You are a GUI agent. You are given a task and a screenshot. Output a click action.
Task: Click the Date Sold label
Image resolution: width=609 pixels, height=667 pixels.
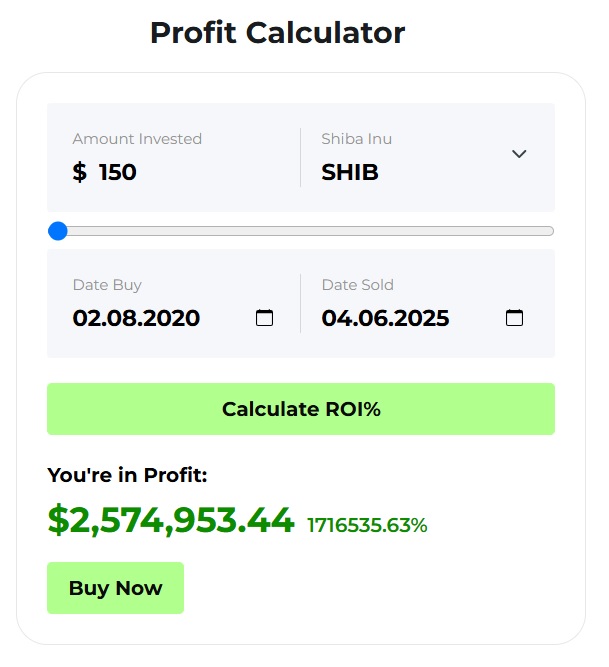357,285
